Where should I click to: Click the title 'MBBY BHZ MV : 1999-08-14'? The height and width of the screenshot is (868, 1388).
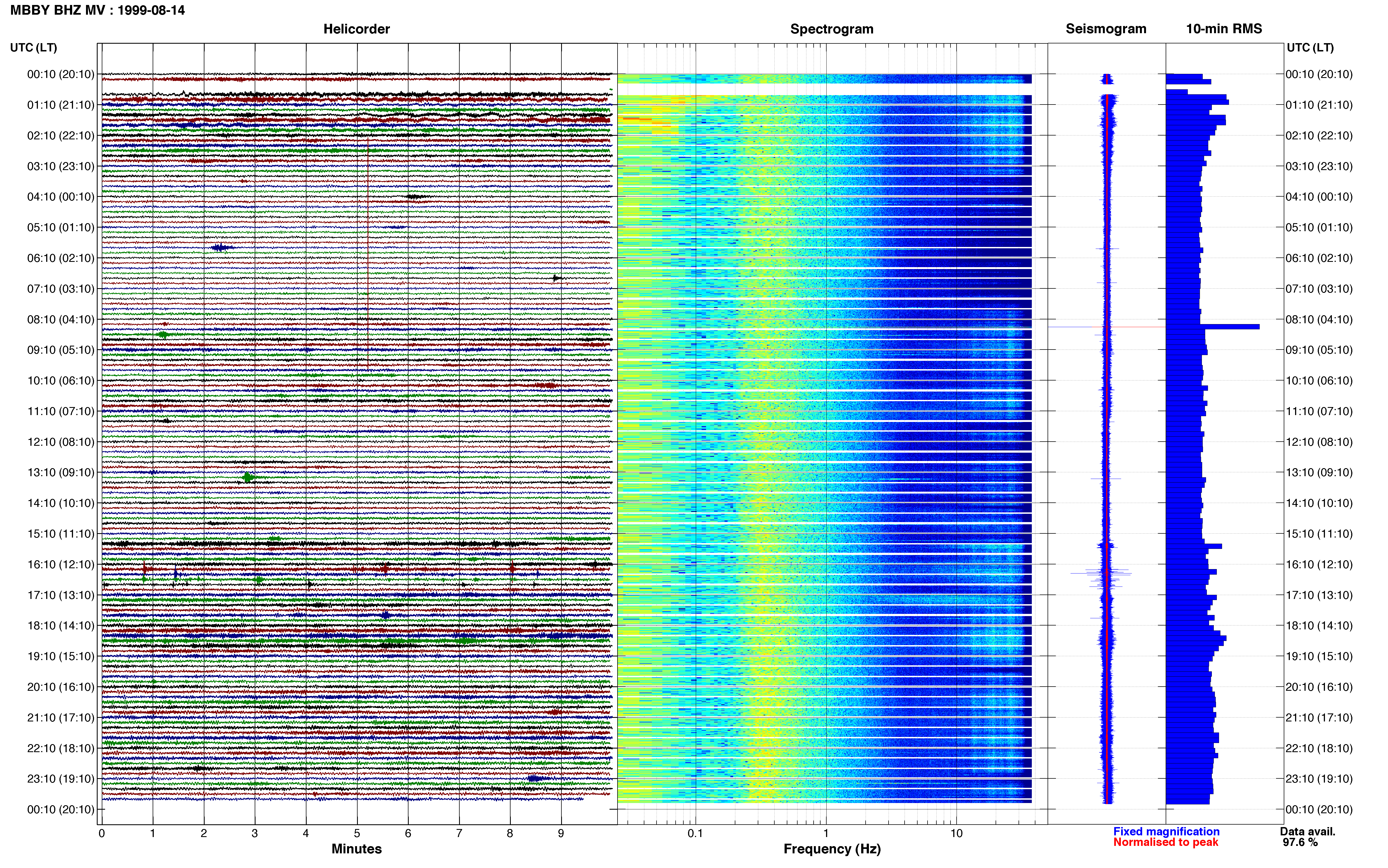[98, 10]
